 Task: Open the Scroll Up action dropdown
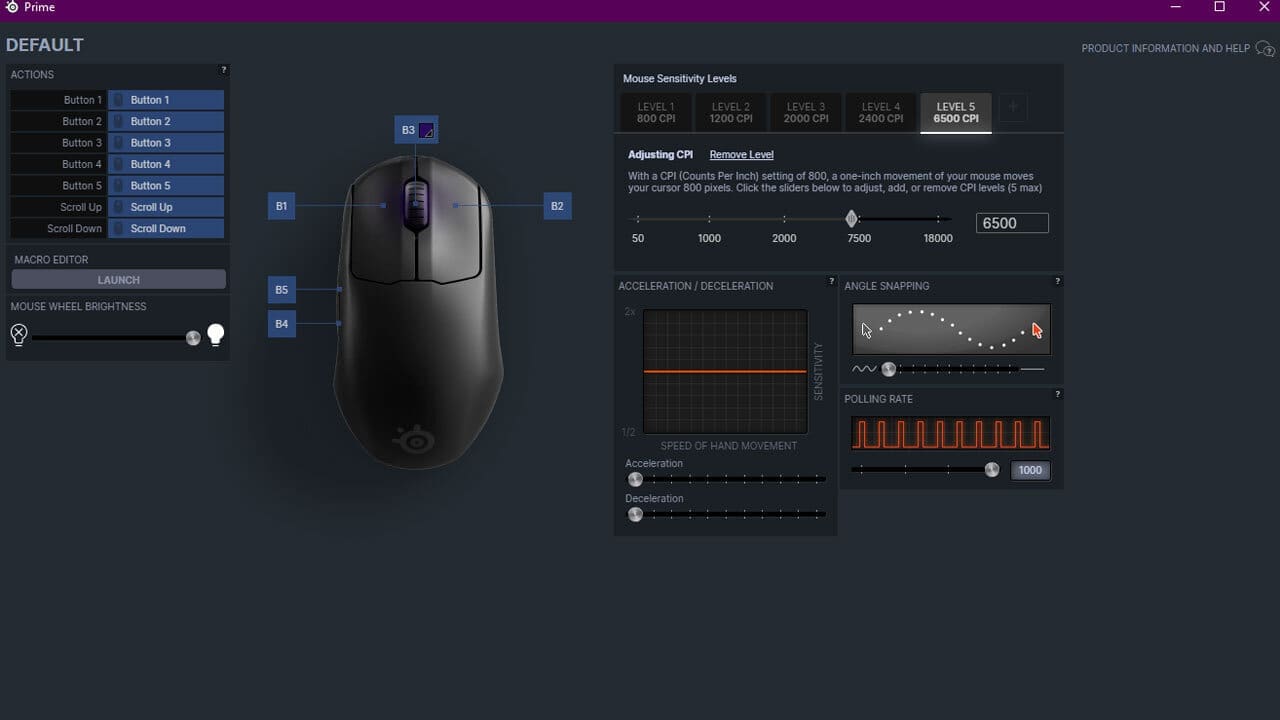(x=165, y=207)
